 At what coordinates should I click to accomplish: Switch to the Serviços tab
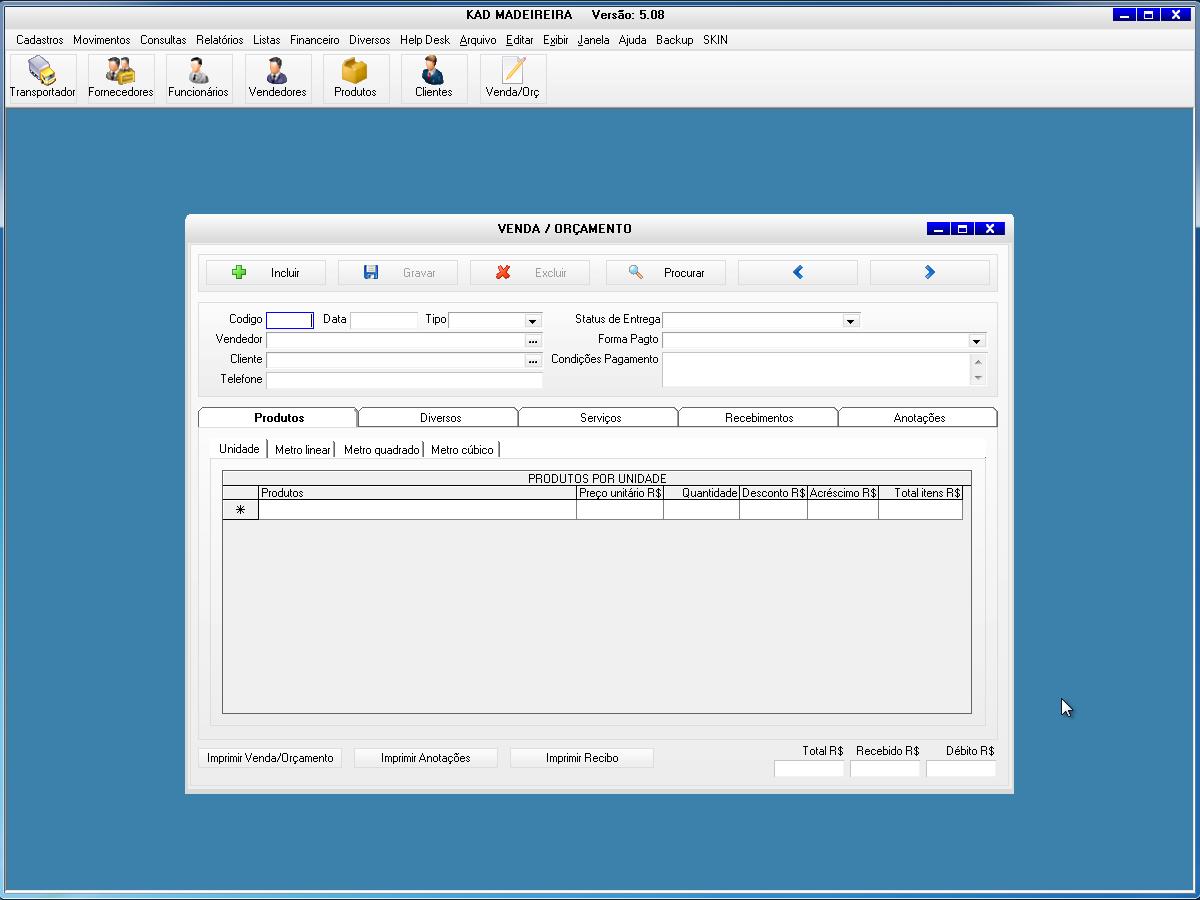[x=600, y=418]
